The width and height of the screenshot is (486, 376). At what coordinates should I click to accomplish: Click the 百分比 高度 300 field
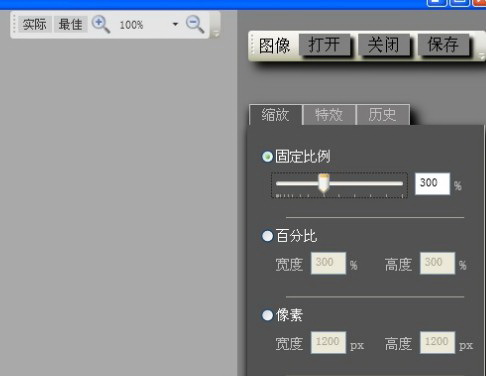click(x=437, y=263)
